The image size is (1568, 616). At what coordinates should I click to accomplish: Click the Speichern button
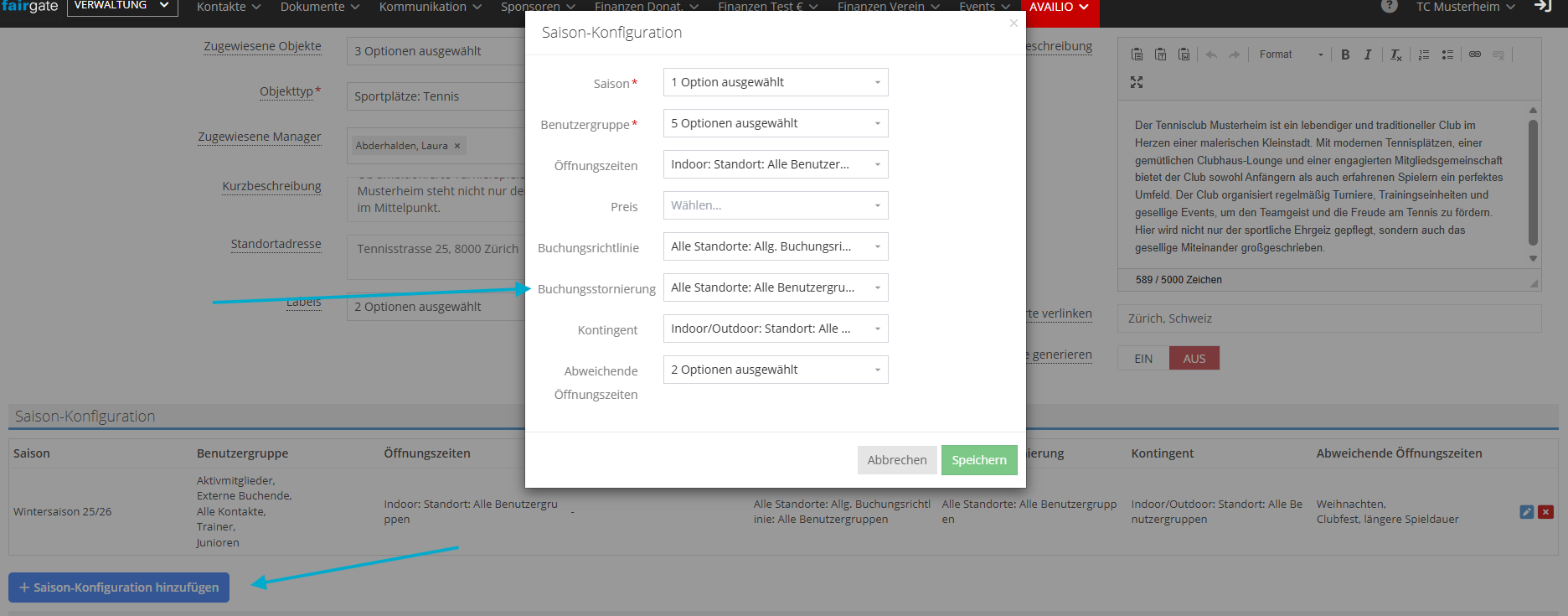(978, 460)
